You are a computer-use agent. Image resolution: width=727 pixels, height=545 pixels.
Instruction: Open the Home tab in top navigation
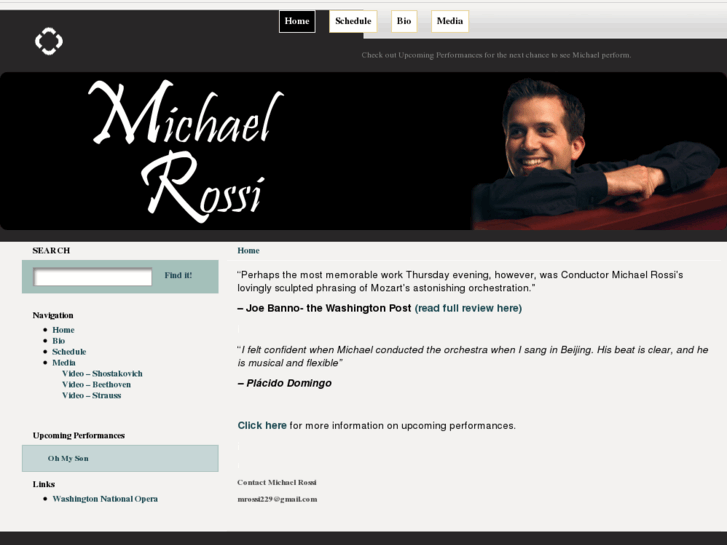[297, 21]
